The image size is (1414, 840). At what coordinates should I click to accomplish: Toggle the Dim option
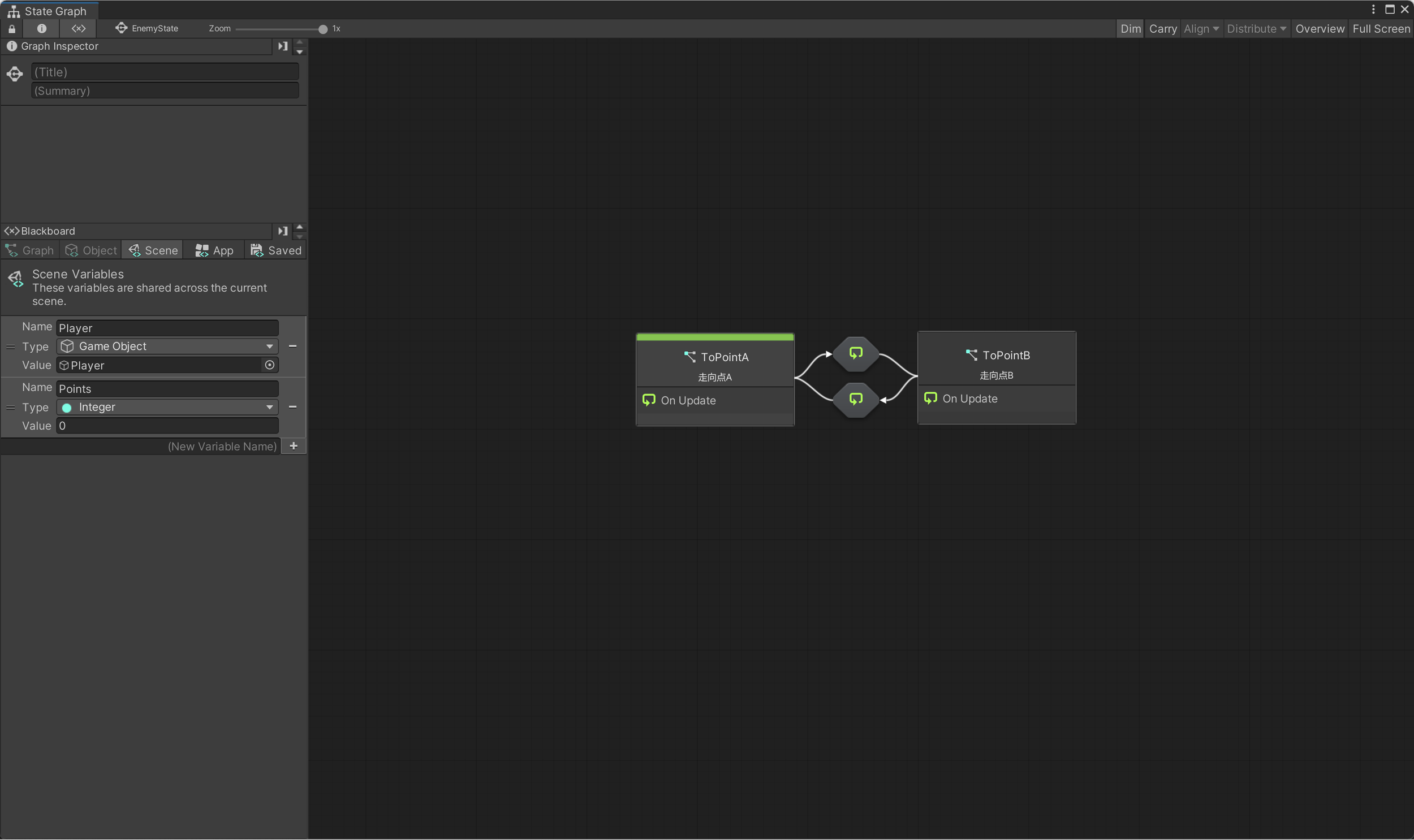(x=1130, y=28)
